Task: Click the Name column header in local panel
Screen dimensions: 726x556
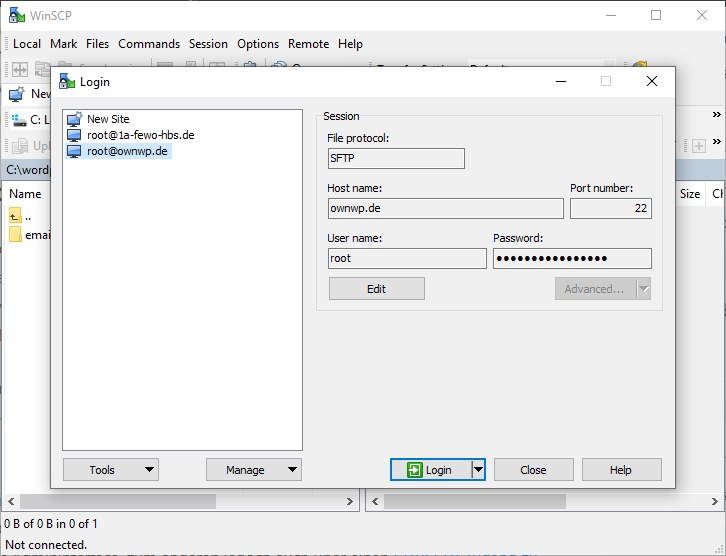Action: 25,194
